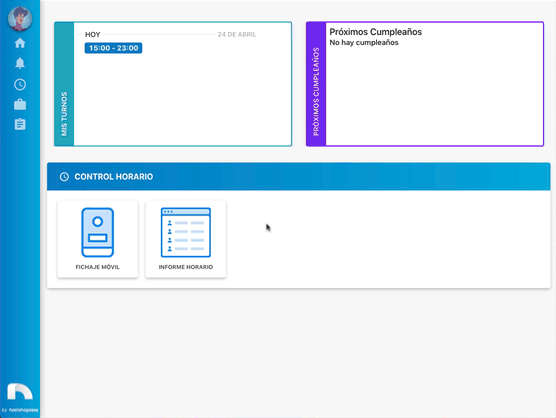Click the Fichaje Móvil phone illustration
Image resolution: width=556 pixels, height=418 pixels.
[98, 232]
